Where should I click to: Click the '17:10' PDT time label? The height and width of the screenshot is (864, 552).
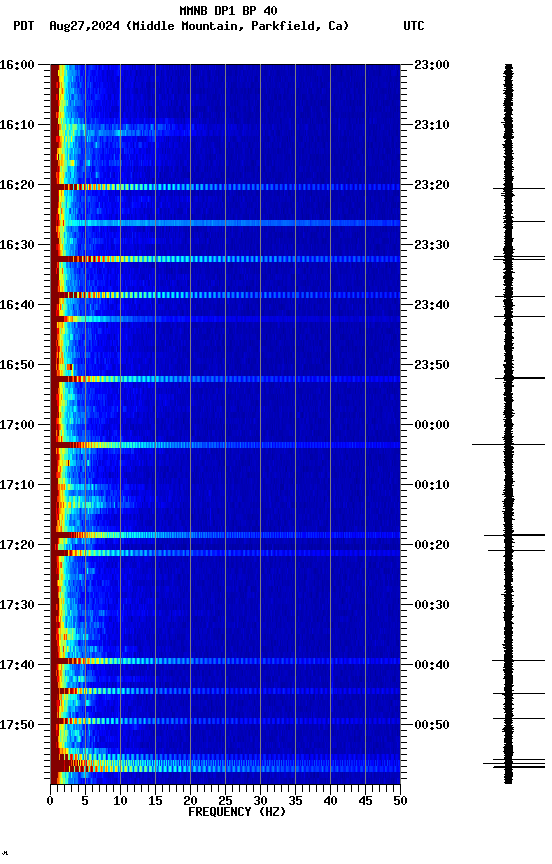pos(17,485)
